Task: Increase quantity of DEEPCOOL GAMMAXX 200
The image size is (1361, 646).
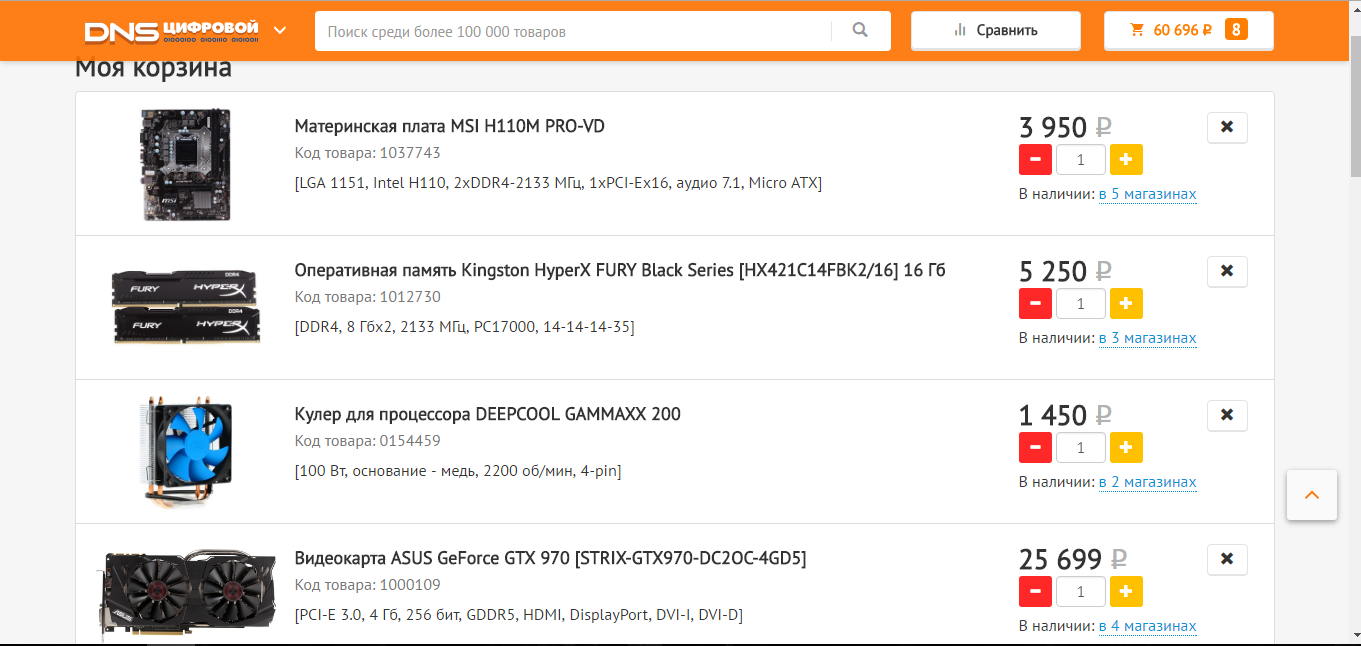Action: tap(1126, 448)
